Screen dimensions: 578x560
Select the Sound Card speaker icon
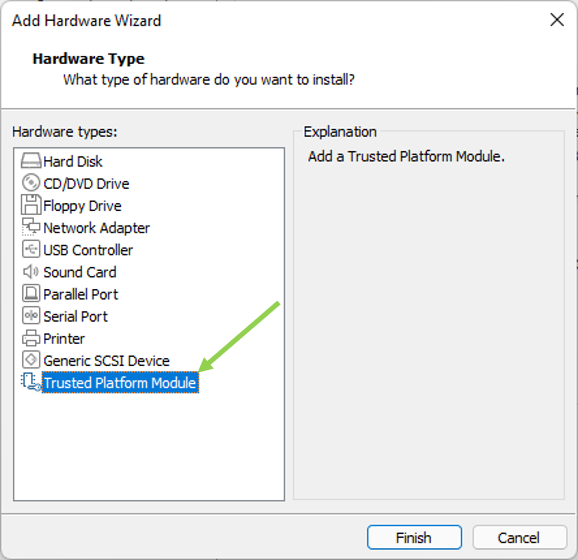point(31,272)
